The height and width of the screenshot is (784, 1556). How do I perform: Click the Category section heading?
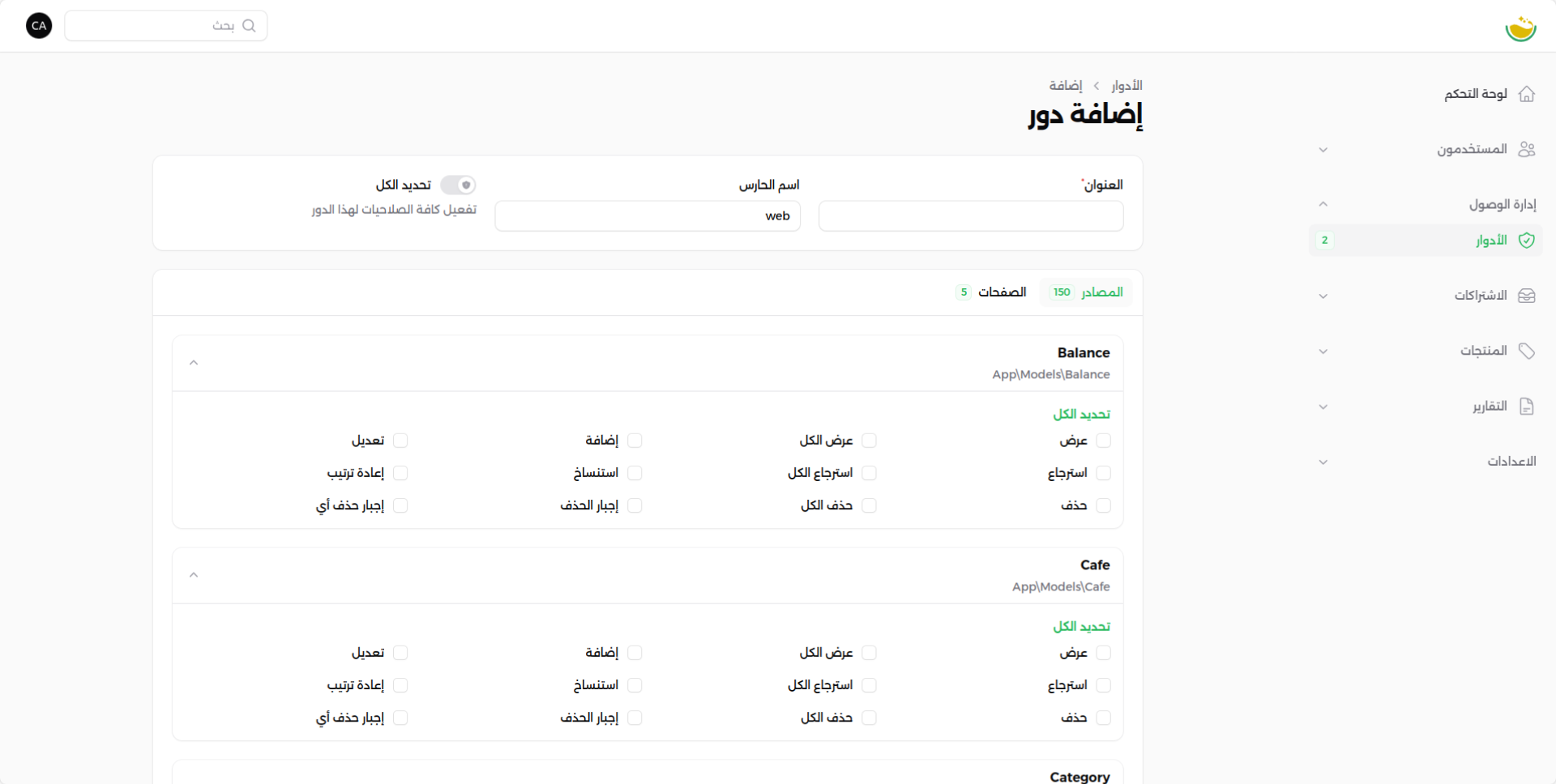(x=1079, y=777)
